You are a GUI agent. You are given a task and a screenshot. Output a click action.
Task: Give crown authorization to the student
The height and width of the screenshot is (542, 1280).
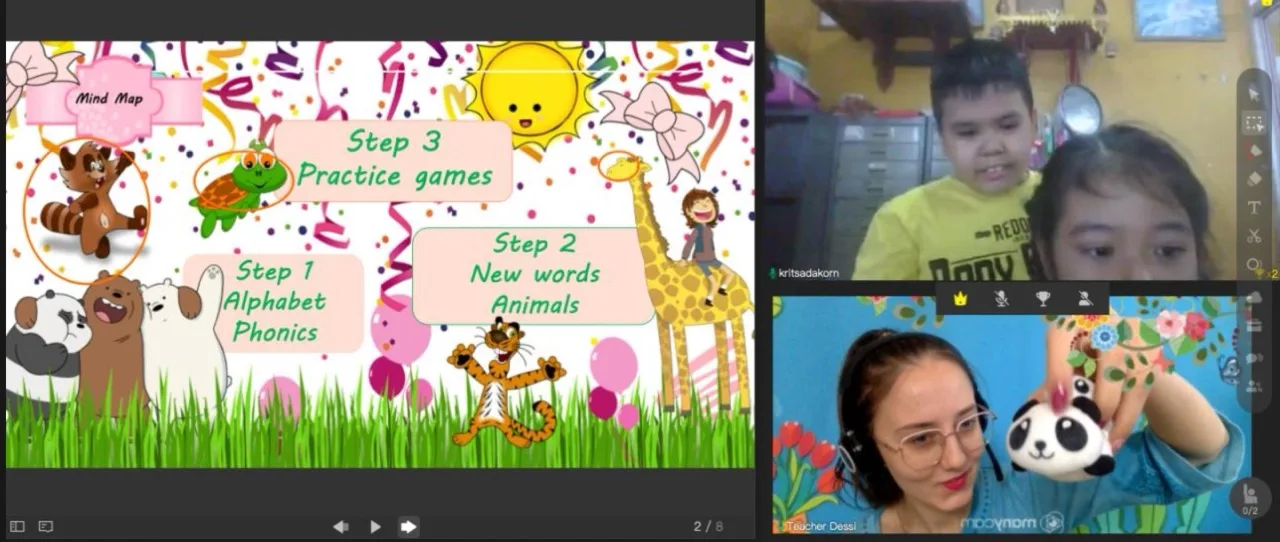[x=961, y=299]
